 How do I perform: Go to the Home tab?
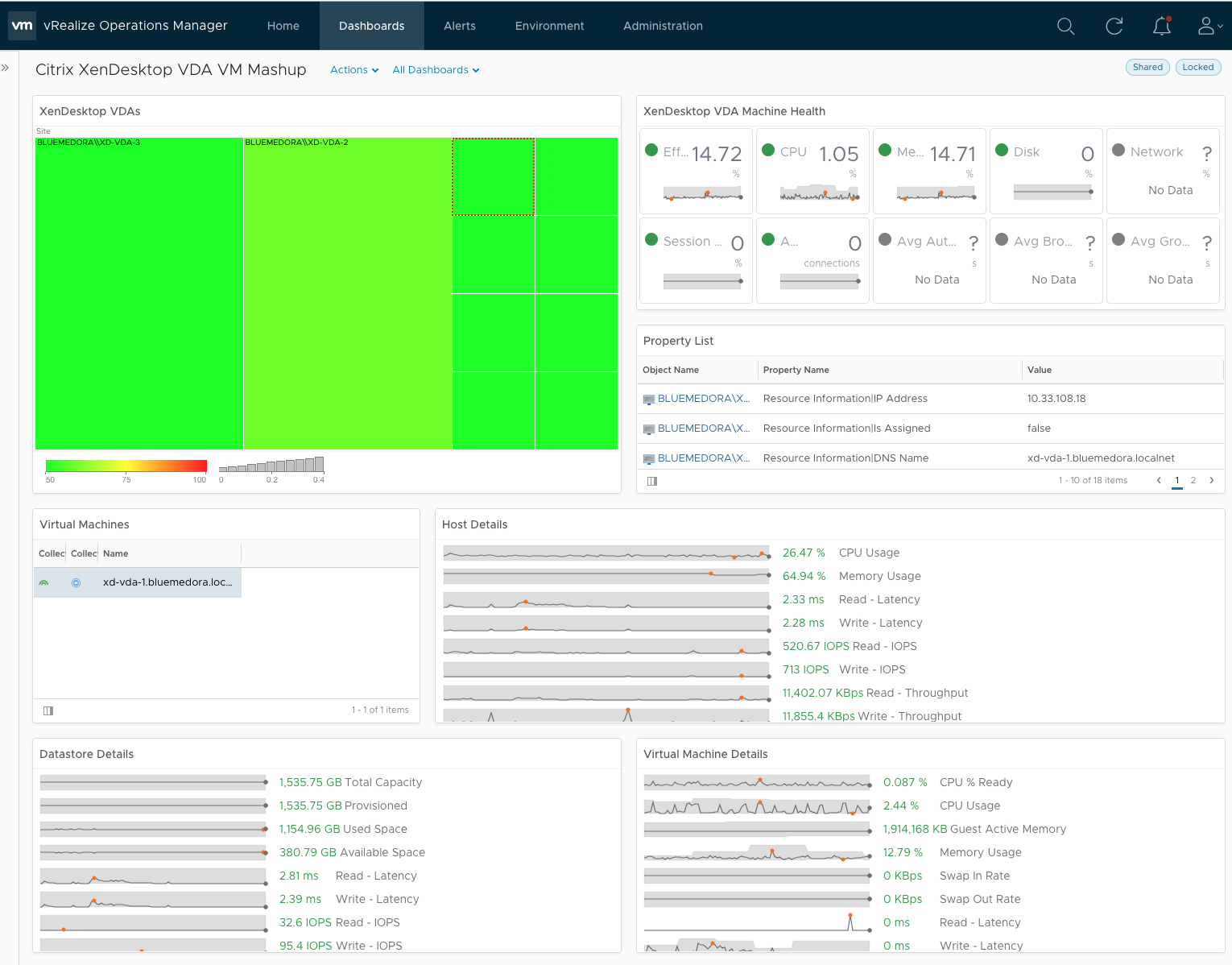(283, 26)
